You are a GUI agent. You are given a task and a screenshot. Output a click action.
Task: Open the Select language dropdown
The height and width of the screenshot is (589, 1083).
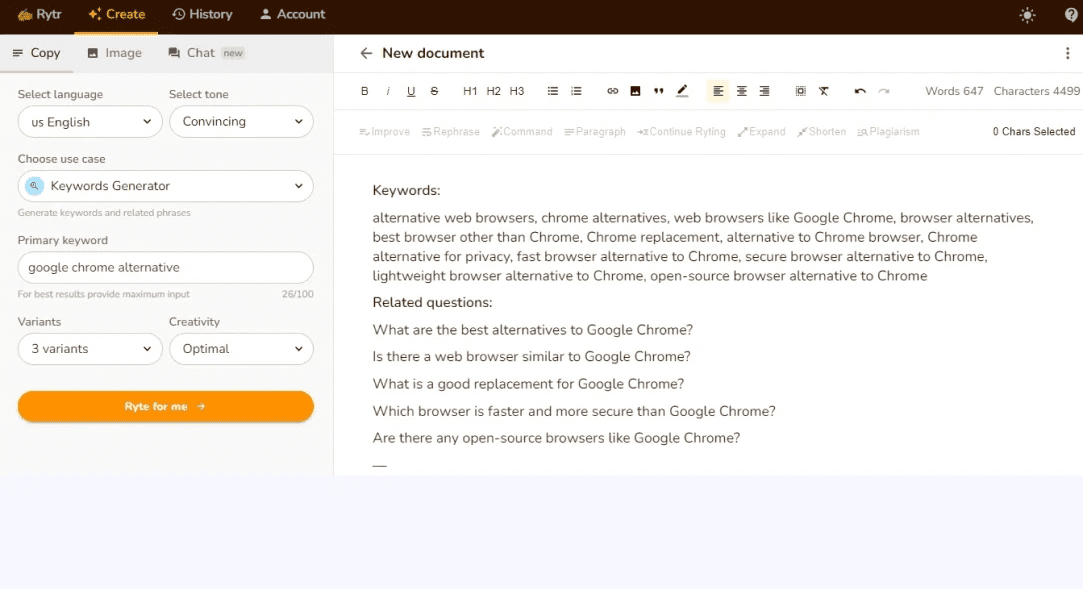point(90,122)
